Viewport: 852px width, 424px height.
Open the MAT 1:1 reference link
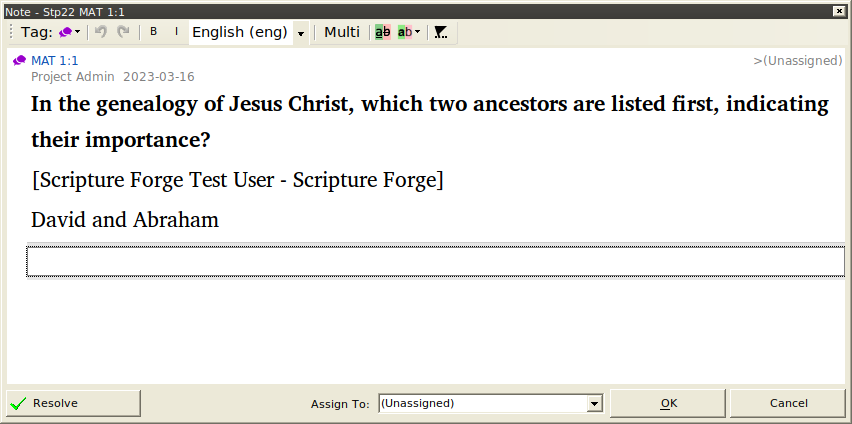(54, 60)
